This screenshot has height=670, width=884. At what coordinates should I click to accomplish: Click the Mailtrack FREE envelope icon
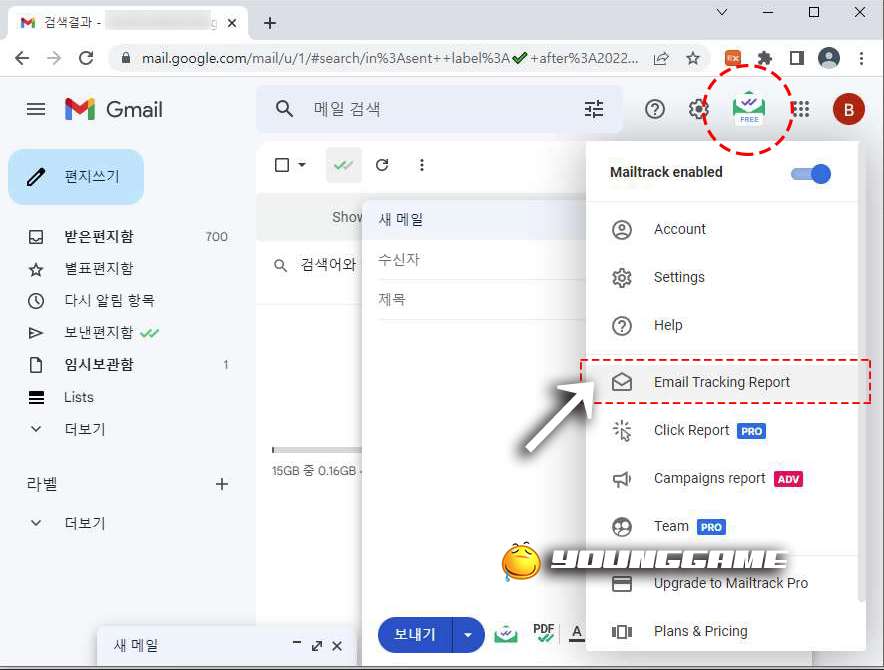(748, 108)
